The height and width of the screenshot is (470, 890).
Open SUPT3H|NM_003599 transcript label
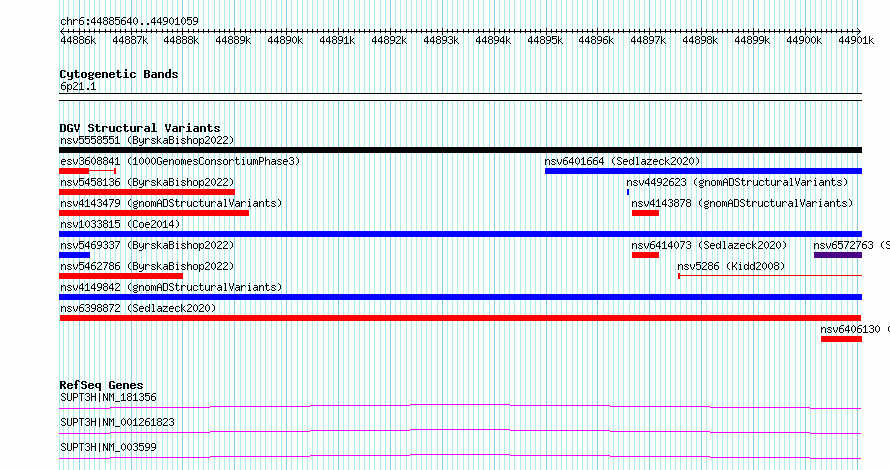pos(108,447)
